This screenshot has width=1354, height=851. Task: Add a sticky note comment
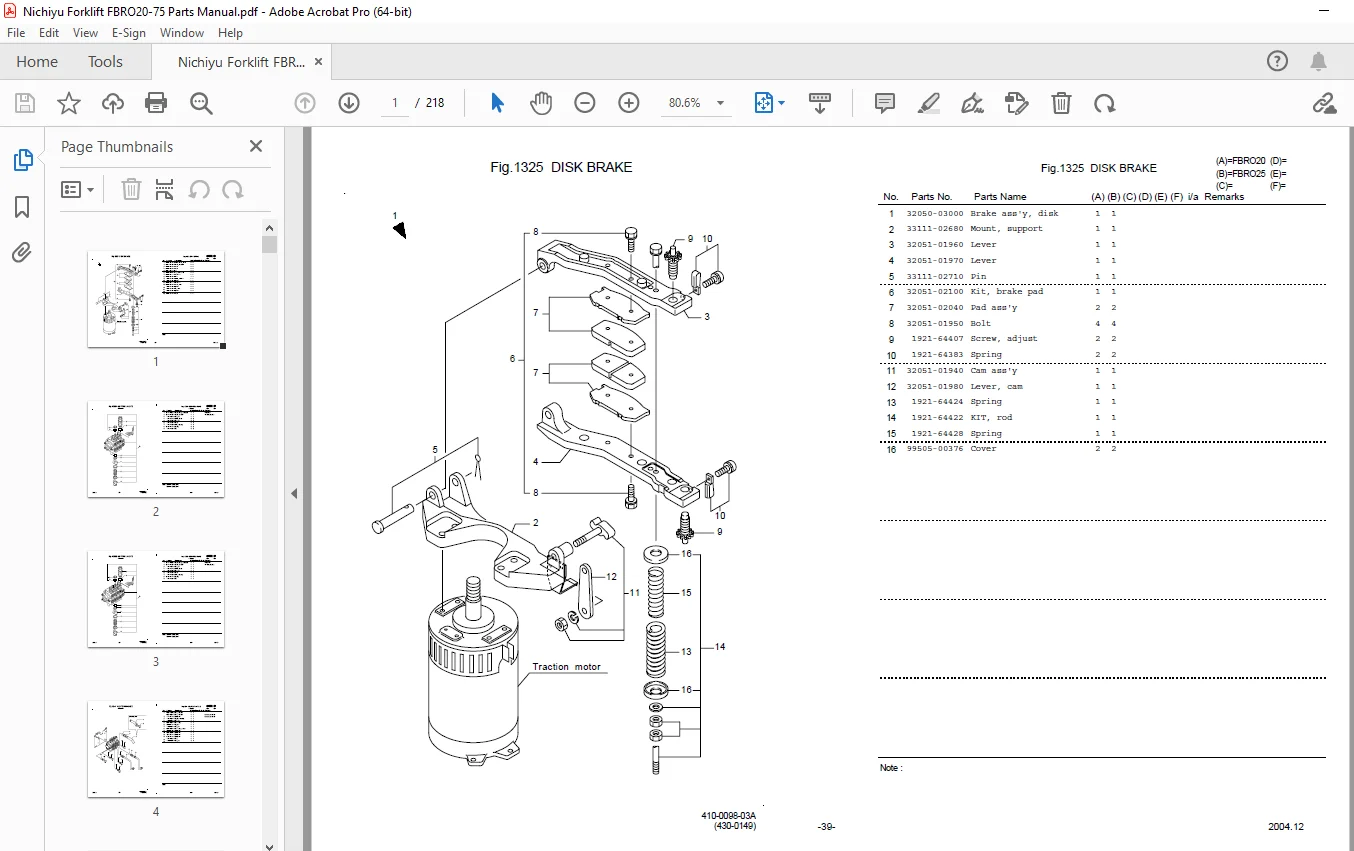884,103
